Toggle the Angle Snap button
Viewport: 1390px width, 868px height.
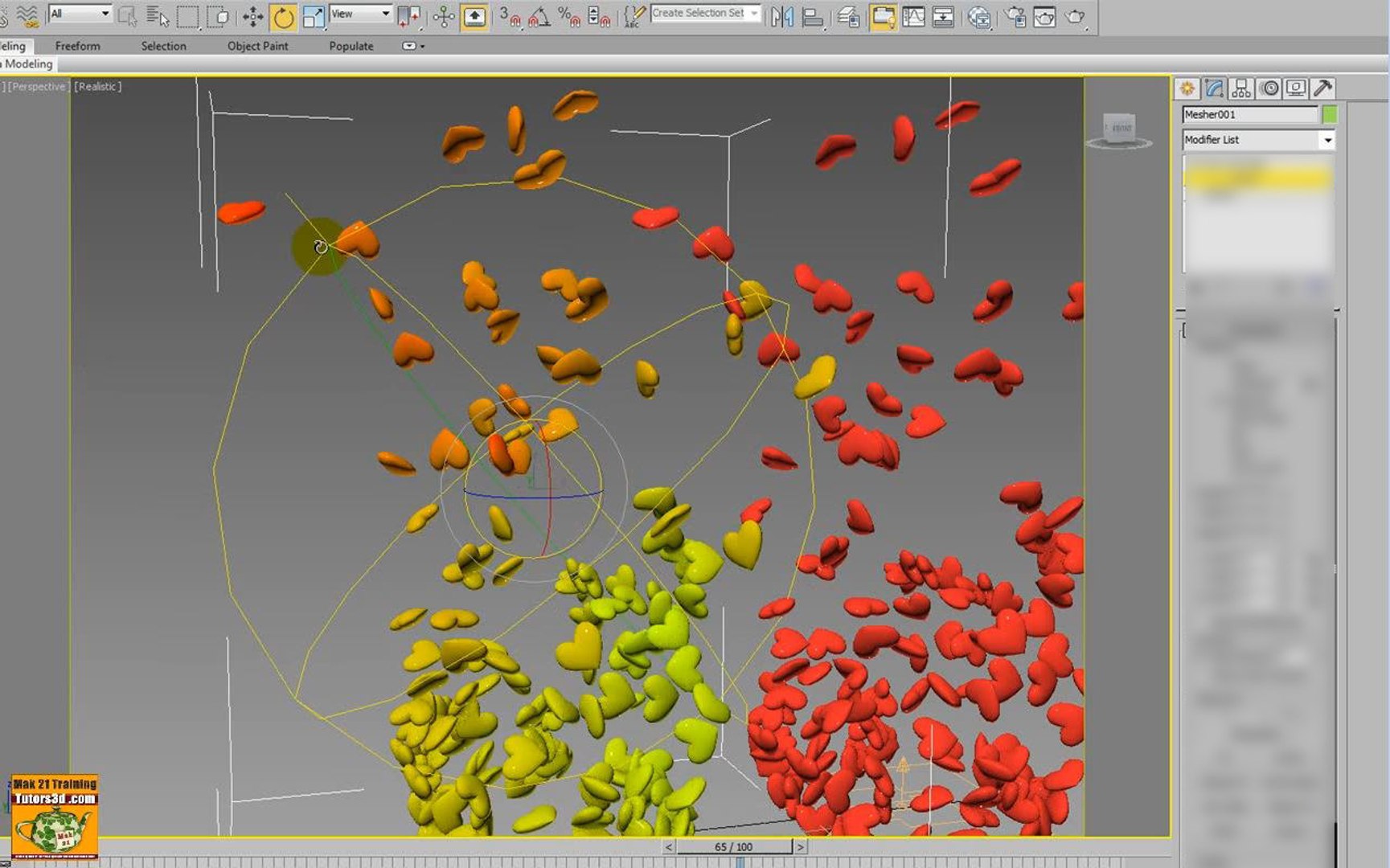(539, 16)
